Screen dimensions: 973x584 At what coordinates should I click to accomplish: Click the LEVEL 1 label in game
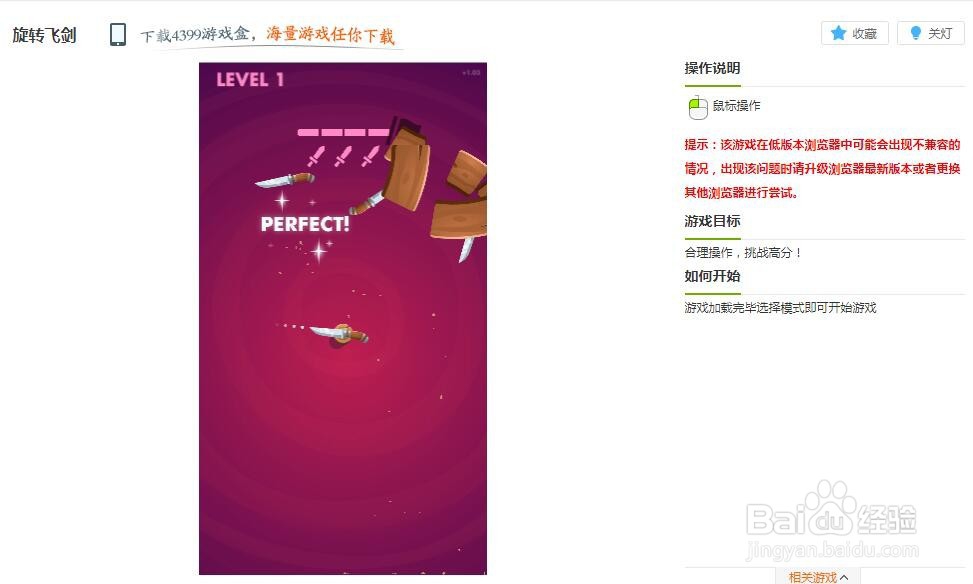[x=250, y=79]
